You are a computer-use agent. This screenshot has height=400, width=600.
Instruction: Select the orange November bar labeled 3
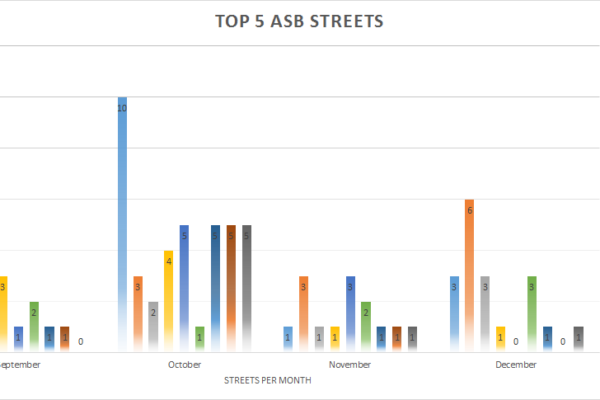coord(303,313)
